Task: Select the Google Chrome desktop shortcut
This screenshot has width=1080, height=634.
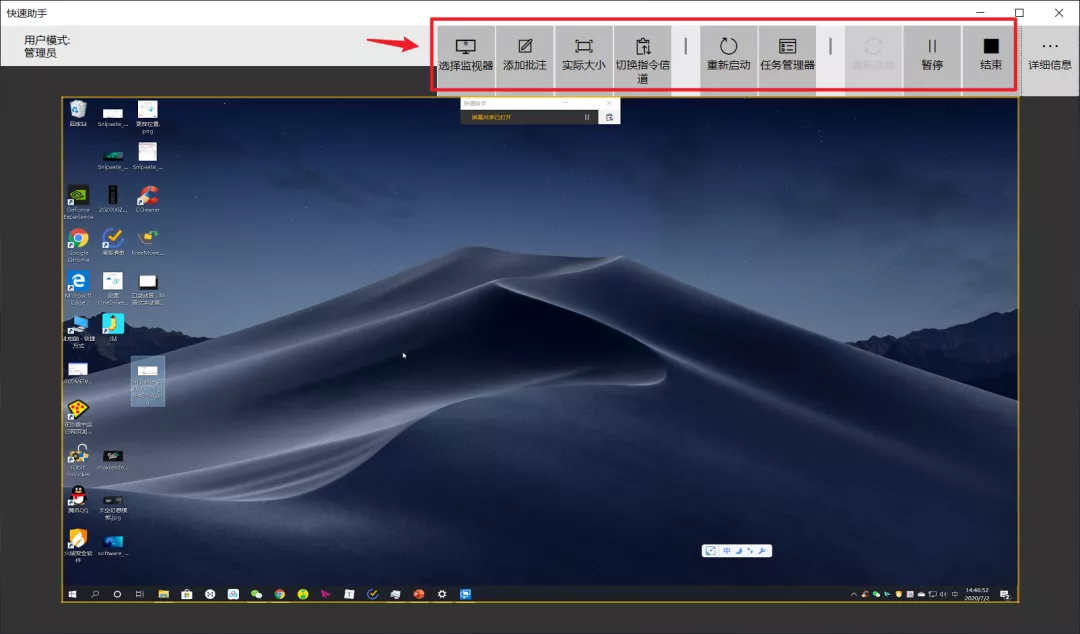Action: point(78,245)
